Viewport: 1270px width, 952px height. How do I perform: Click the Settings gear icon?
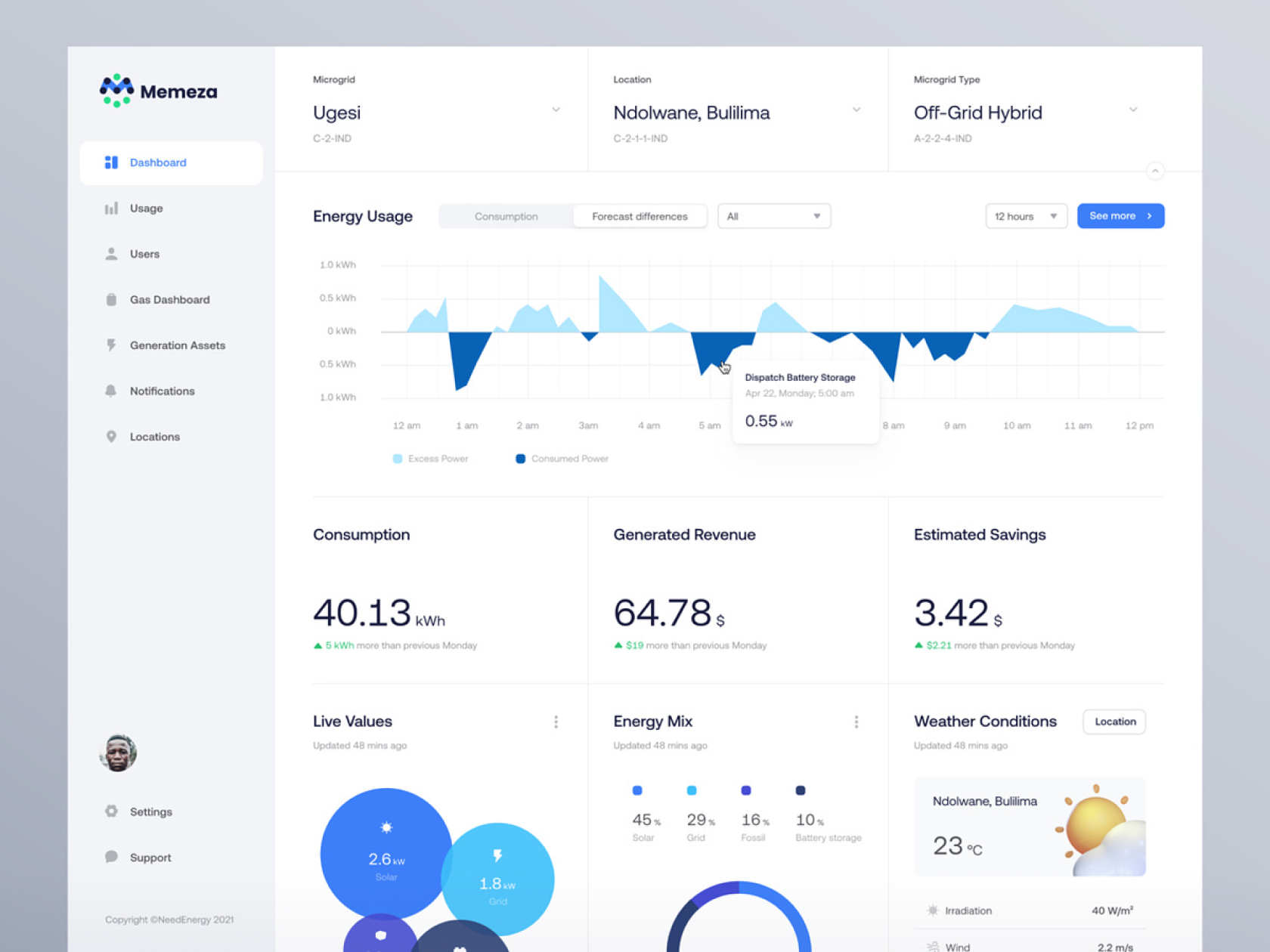111,811
